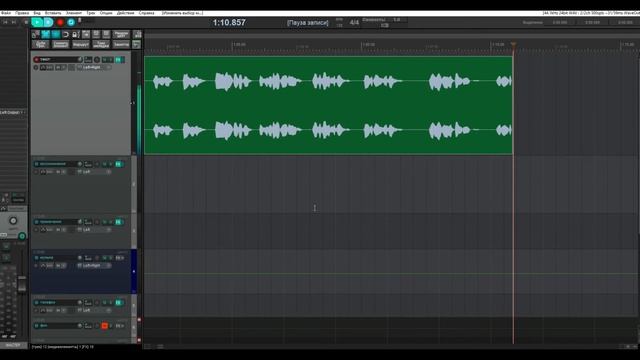Toggle the FX button on the second track

(x=118, y=164)
